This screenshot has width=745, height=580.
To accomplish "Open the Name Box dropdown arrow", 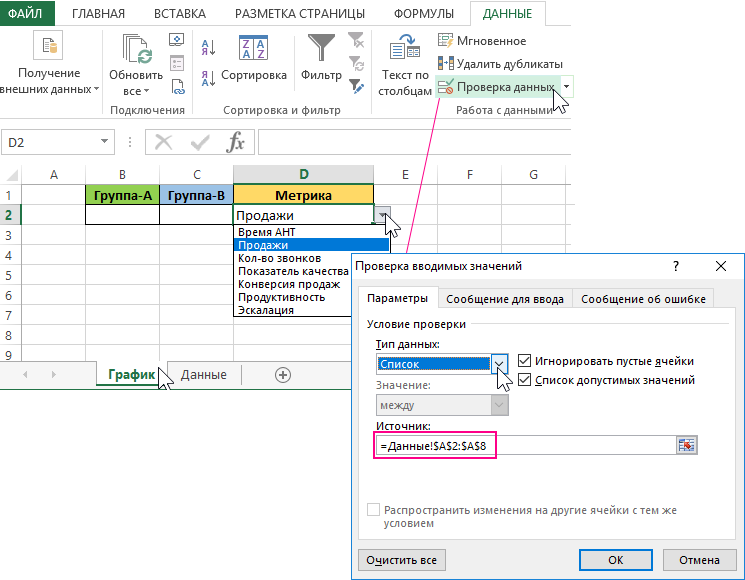I will (104, 143).
